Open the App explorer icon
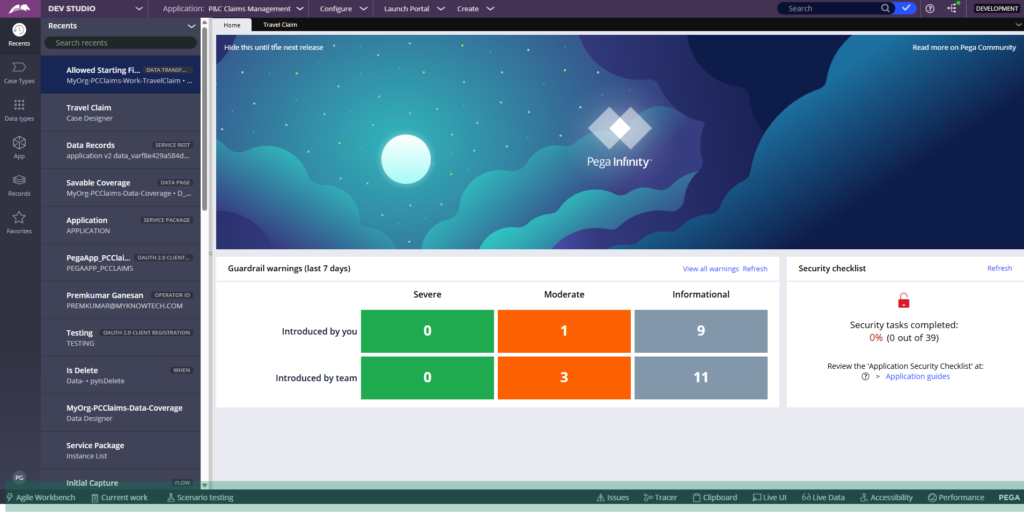The image size is (1024, 512). 19,148
